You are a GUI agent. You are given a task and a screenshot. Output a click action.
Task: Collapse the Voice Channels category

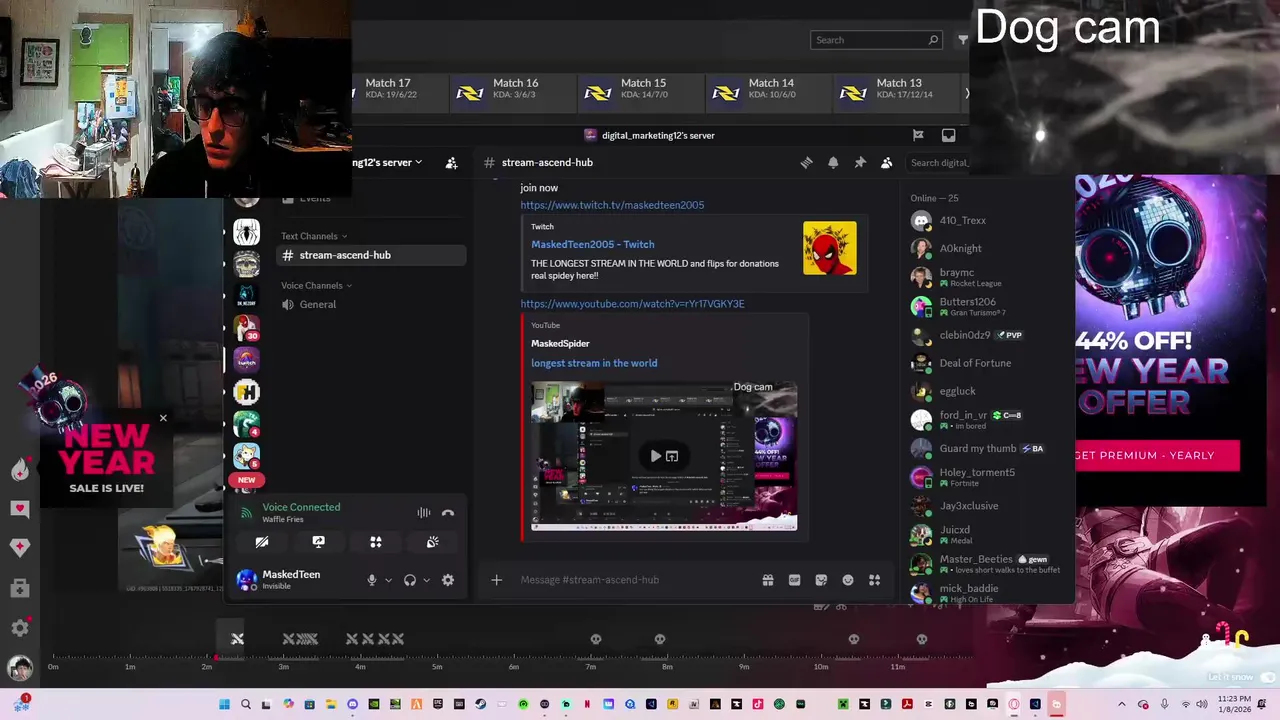tap(317, 285)
